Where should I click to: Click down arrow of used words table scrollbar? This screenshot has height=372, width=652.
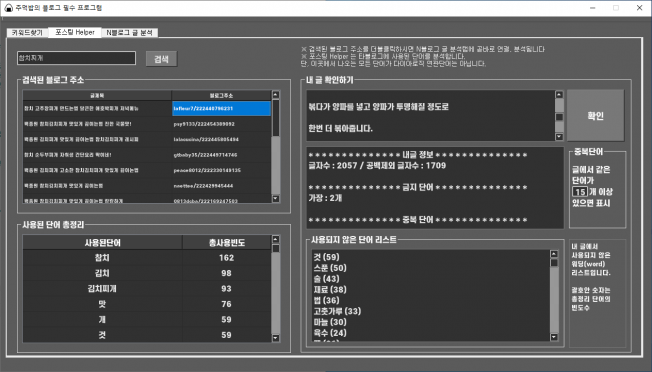point(276,338)
